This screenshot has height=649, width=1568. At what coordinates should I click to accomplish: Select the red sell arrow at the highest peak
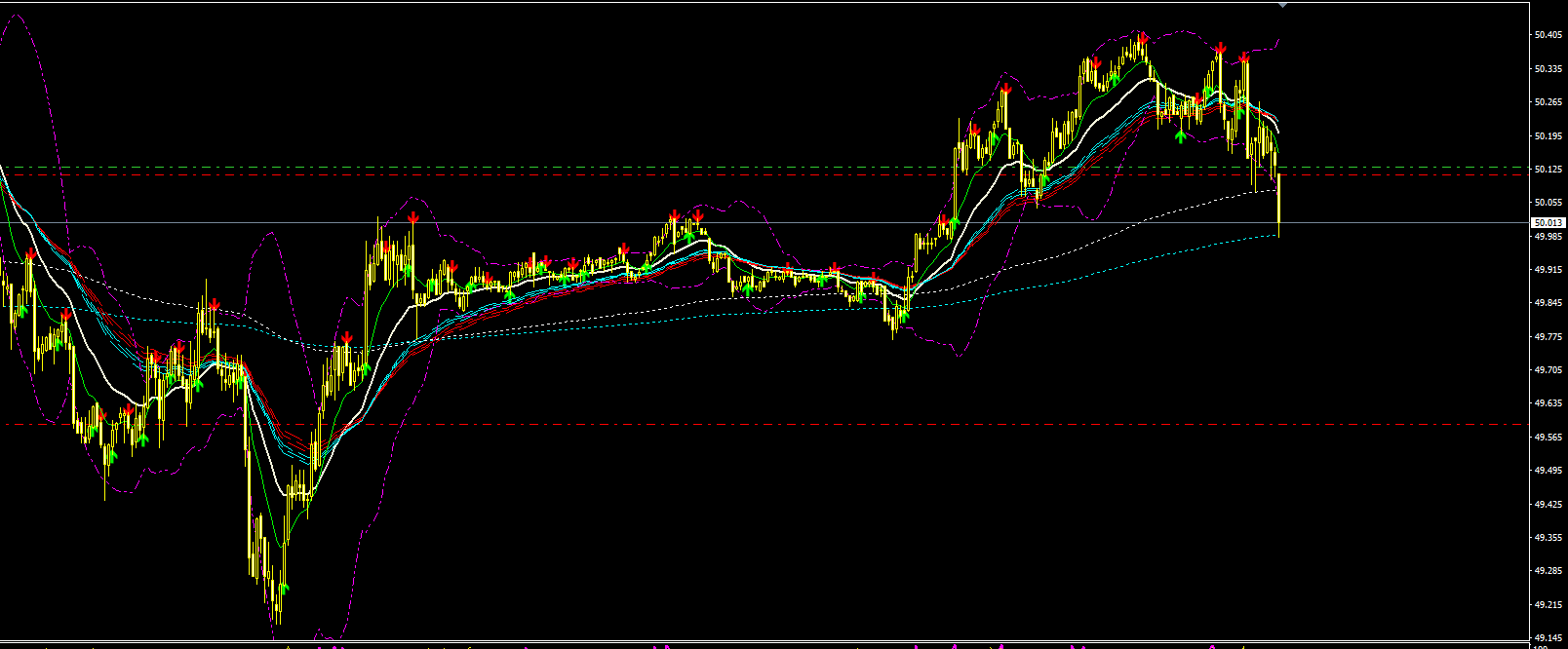[1142, 38]
